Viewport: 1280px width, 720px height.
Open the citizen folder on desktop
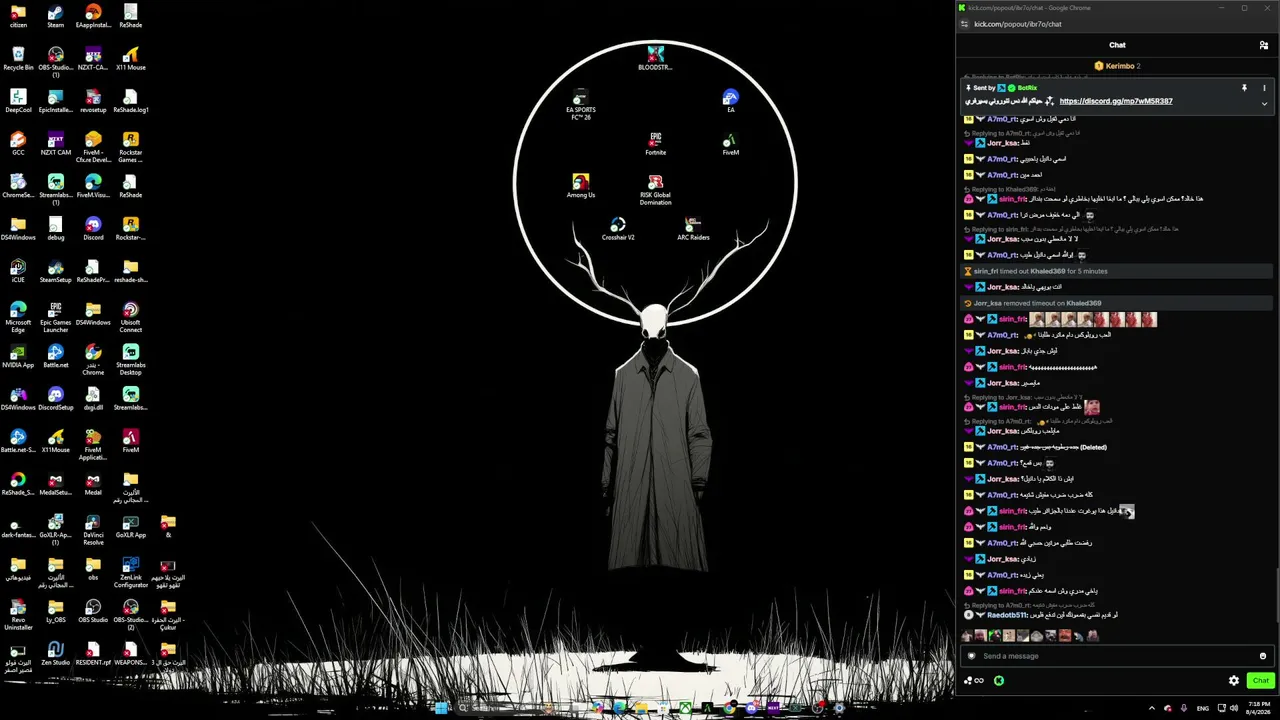point(18,16)
